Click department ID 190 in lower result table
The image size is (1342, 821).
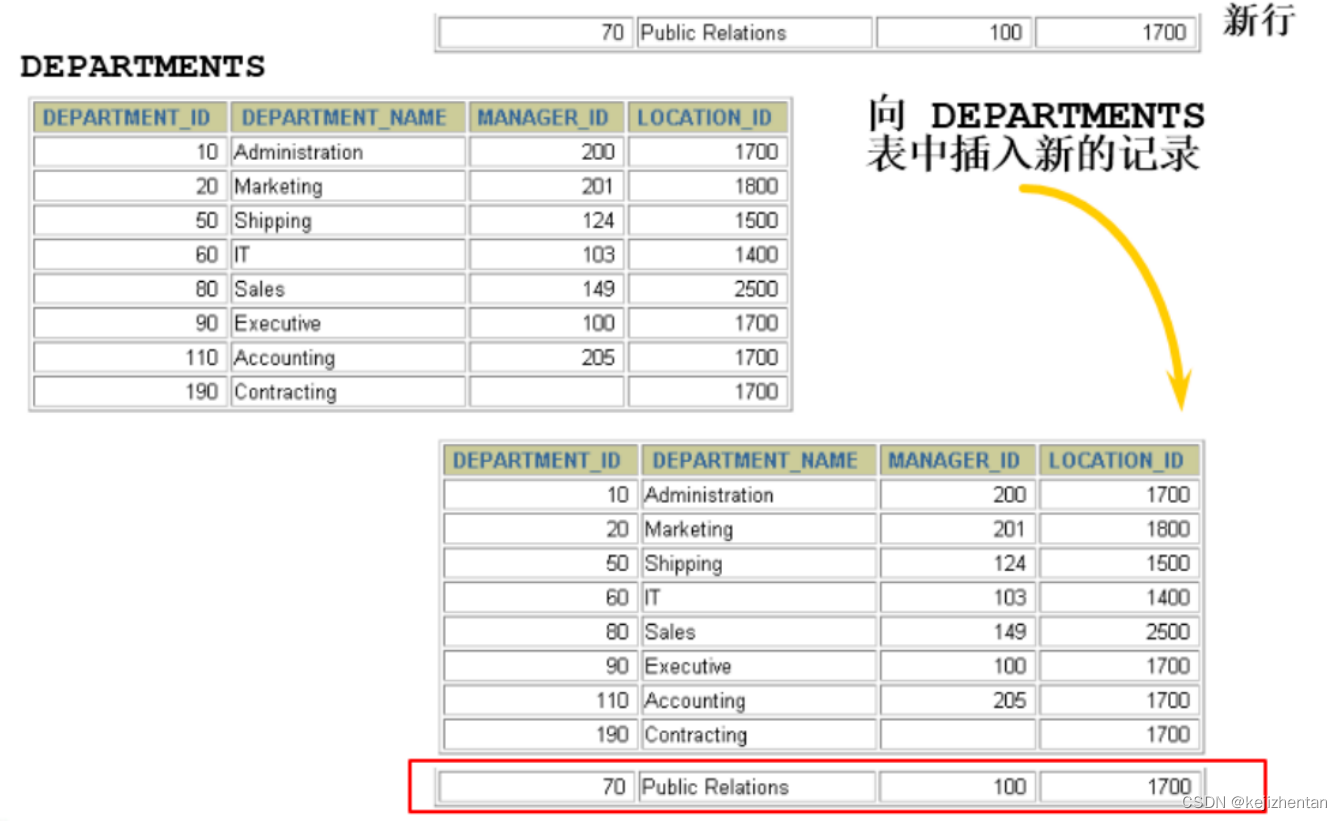click(612, 735)
